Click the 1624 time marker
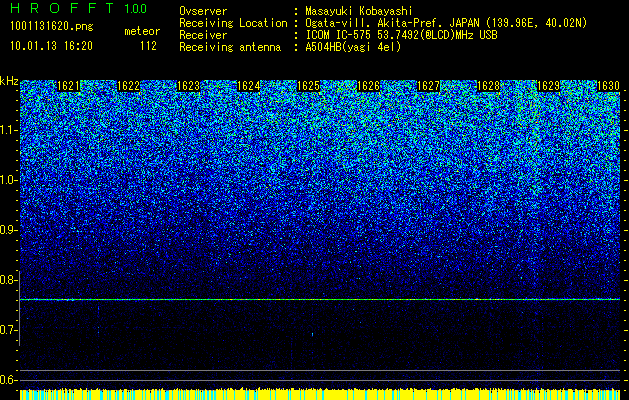Screen dimensions: 629x400 (x=249, y=86)
